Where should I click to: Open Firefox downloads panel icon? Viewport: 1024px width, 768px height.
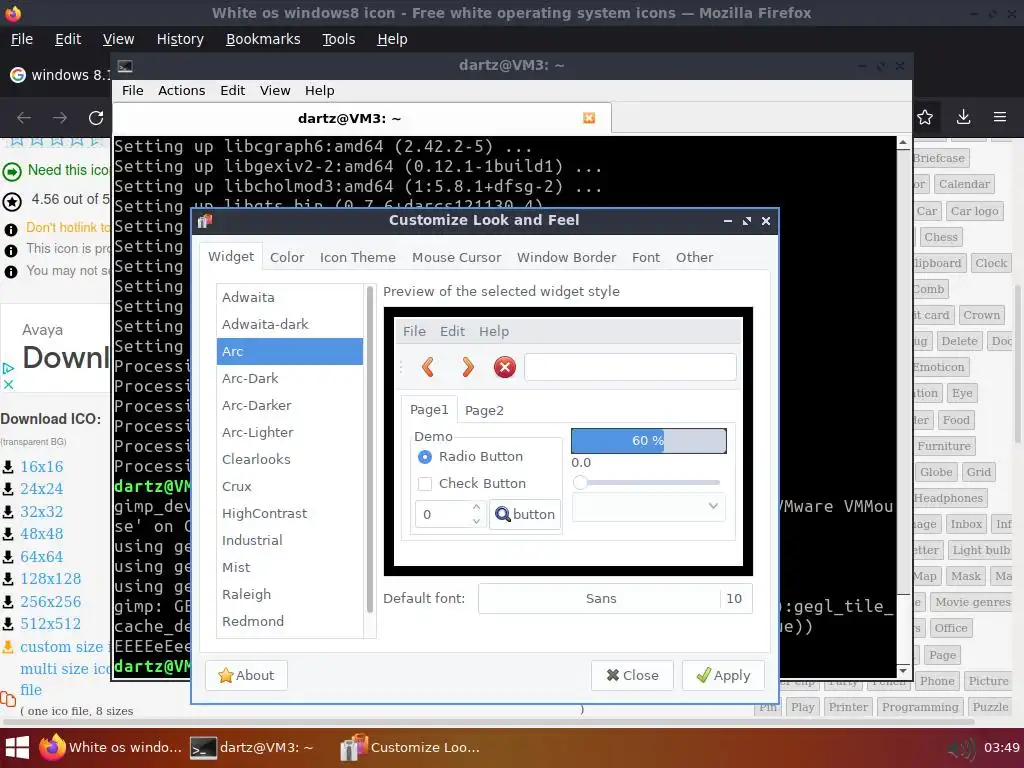pyautogui.click(x=963, y=118)
